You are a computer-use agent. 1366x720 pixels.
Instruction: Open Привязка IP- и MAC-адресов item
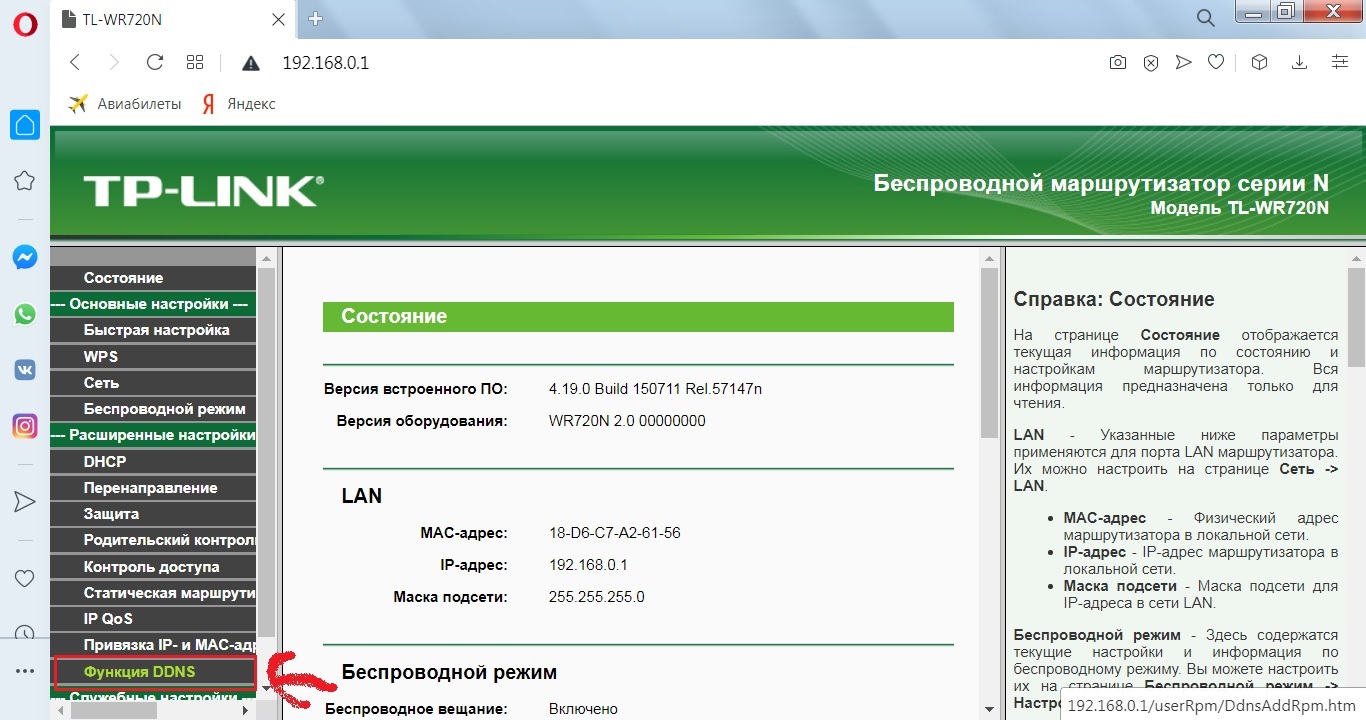(154, 645)
